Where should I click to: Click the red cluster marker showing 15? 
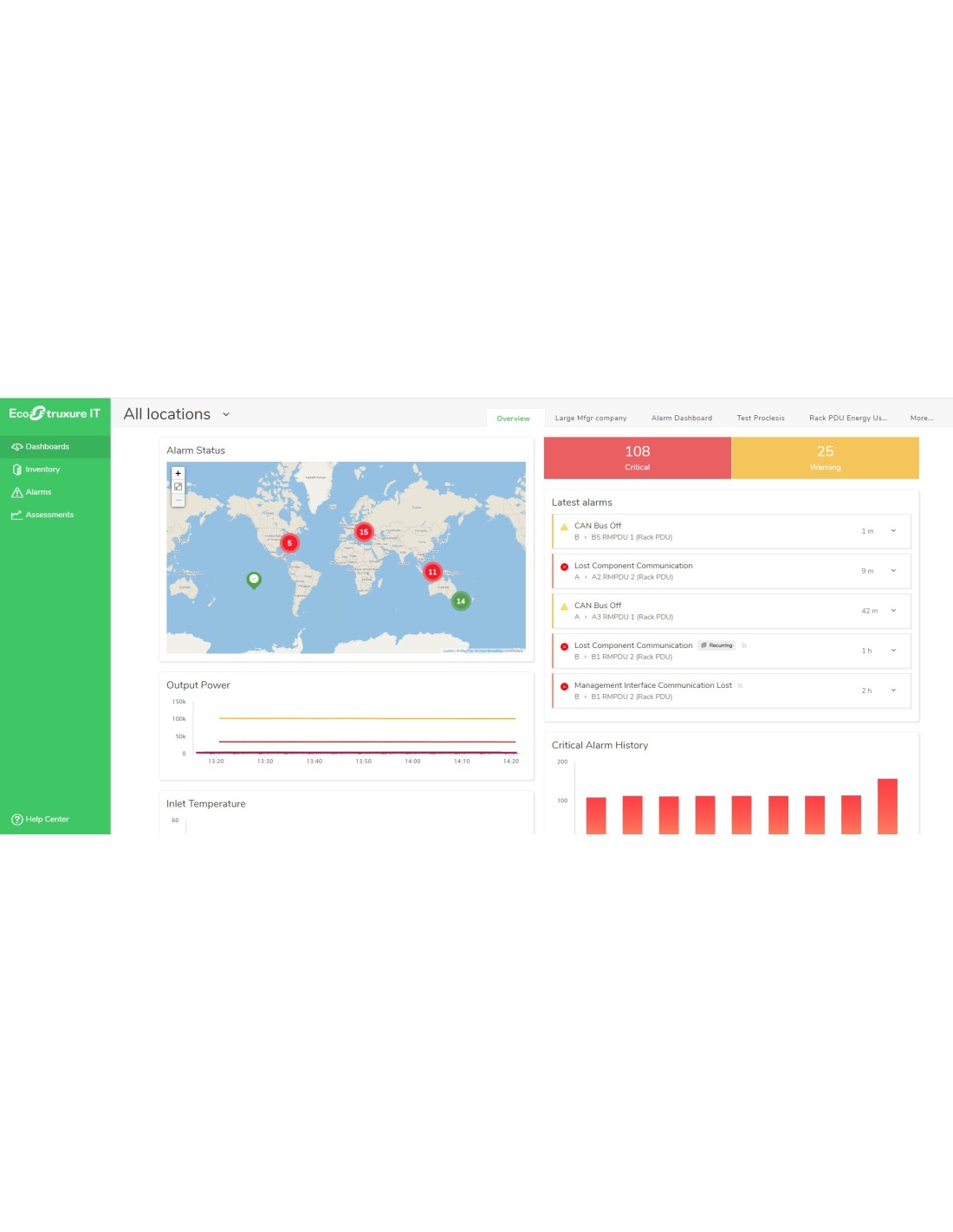[364, 532]
